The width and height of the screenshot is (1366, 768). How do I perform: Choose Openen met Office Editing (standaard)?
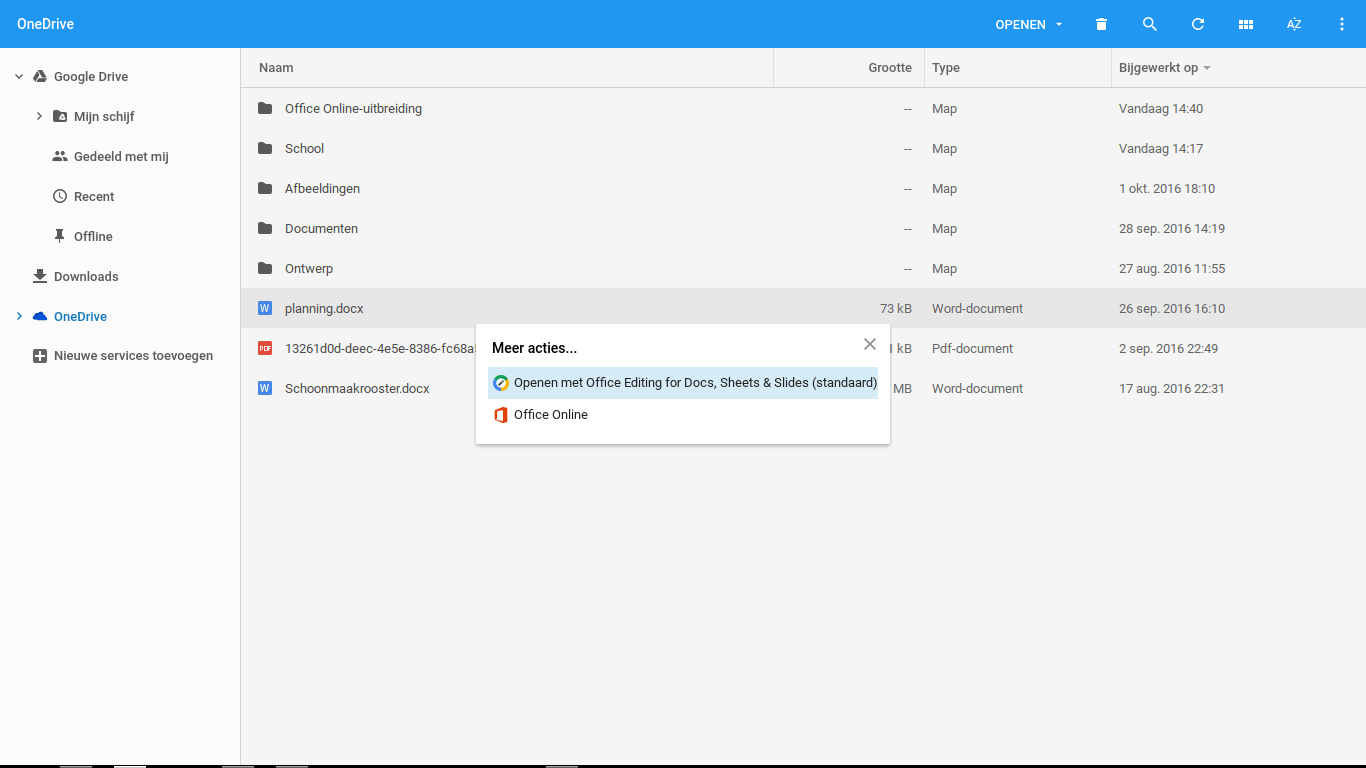[x=683, y=383]
